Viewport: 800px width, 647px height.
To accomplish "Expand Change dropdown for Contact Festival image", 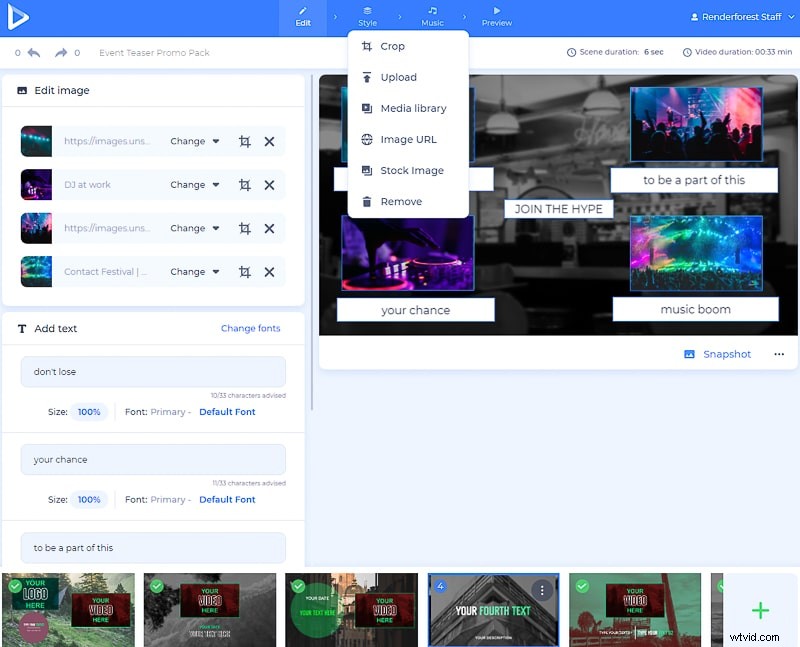I will click(x=194, y=272).
